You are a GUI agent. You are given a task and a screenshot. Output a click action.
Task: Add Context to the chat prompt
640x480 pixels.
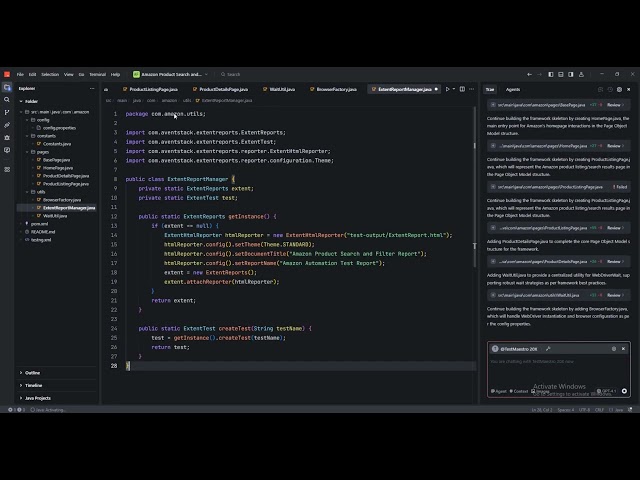coord(518,391)
